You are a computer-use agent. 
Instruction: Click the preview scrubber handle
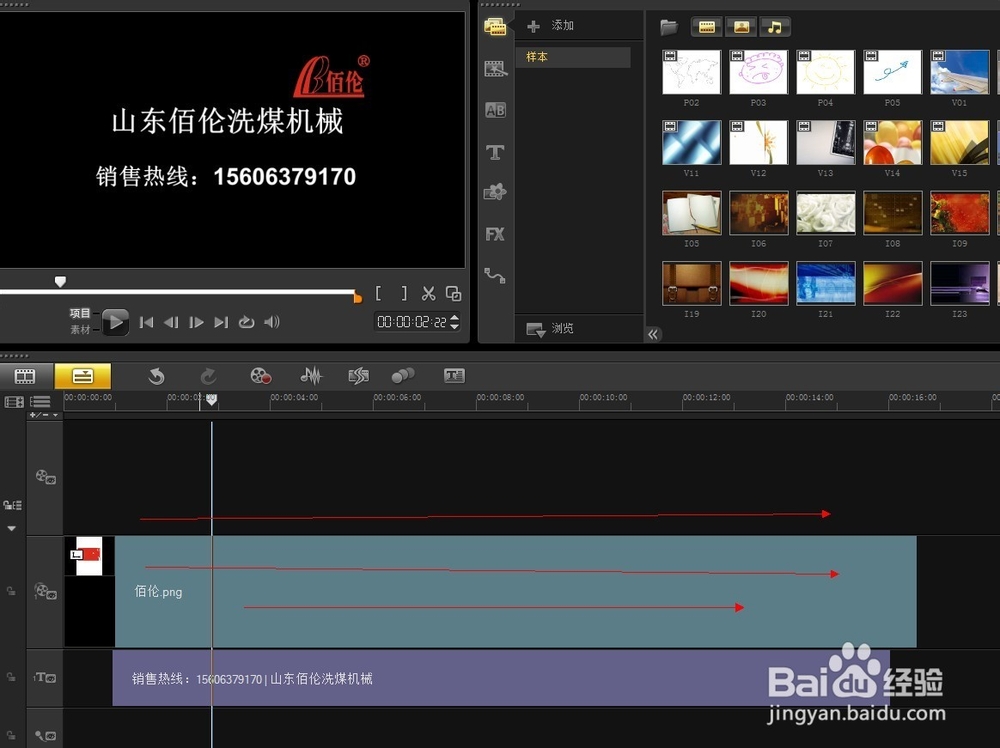coord(60,281)
